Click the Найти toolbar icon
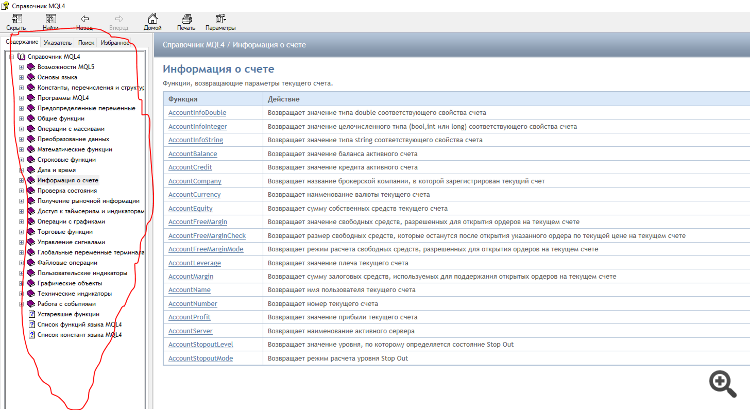This screenshot has height=410, width=750. [x=51, y=19]
